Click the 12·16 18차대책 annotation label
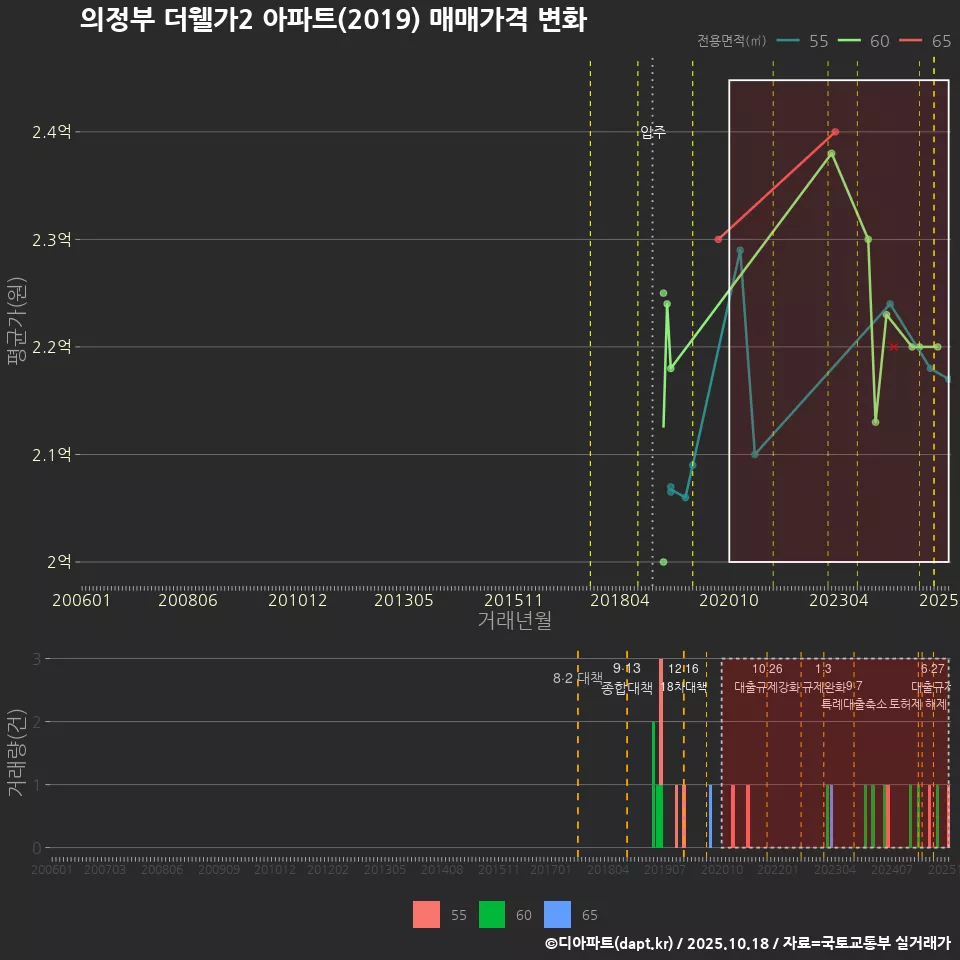The image size is (960, 960). (x=686, y=676)
